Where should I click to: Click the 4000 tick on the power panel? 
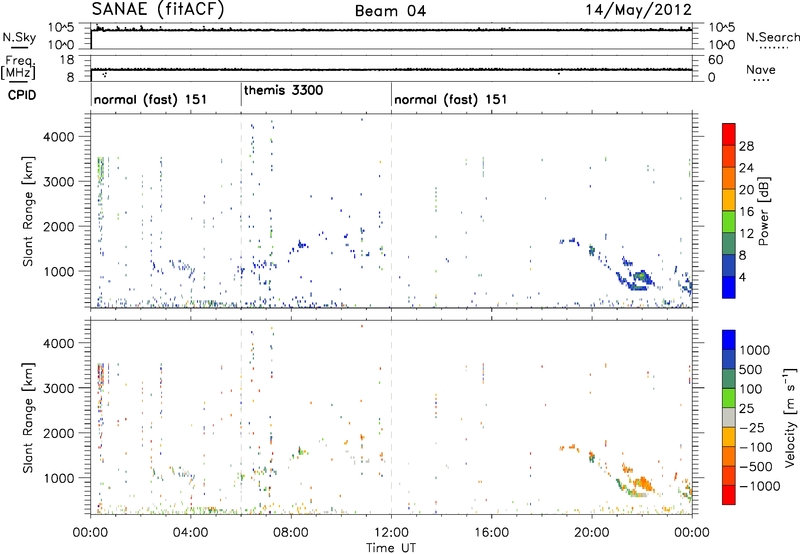point(59,137)
